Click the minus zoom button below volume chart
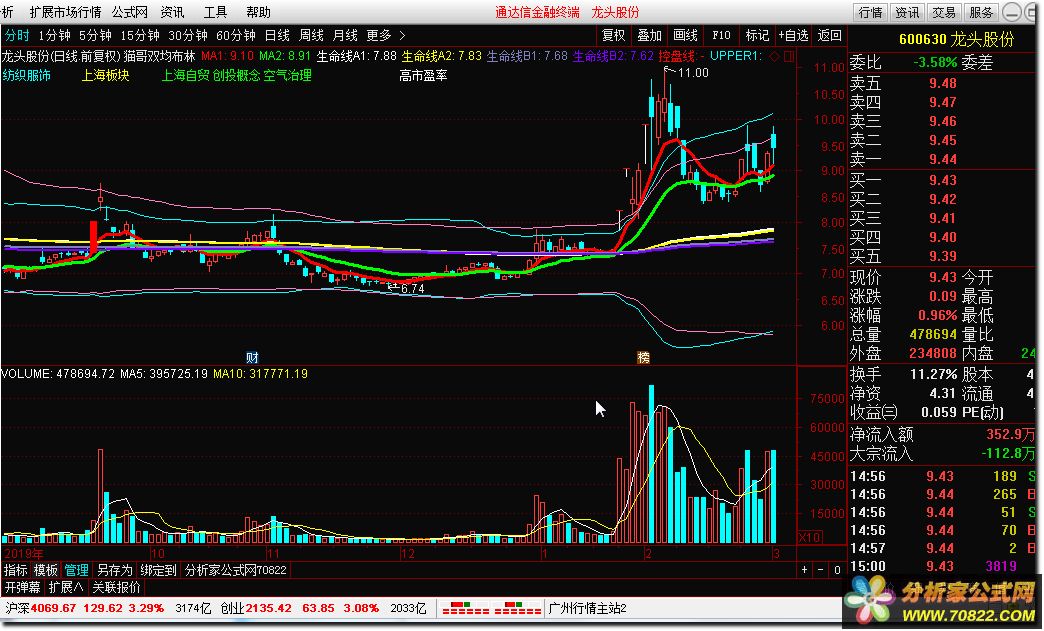Viewport: 1044px width, 631px height. pyautogui.click(x=820, y=570)
